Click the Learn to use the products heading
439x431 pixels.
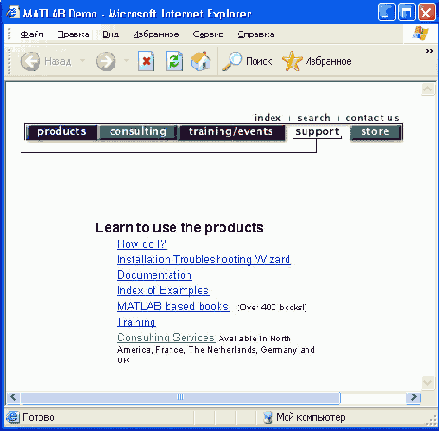pos(179,228)
